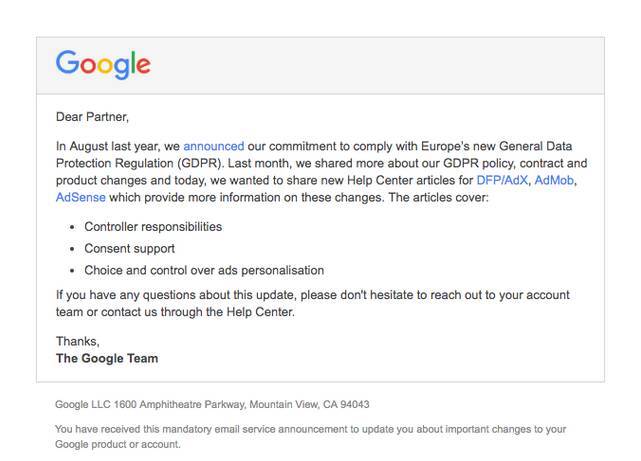Click the Google LLC address line

pos(212,405)
